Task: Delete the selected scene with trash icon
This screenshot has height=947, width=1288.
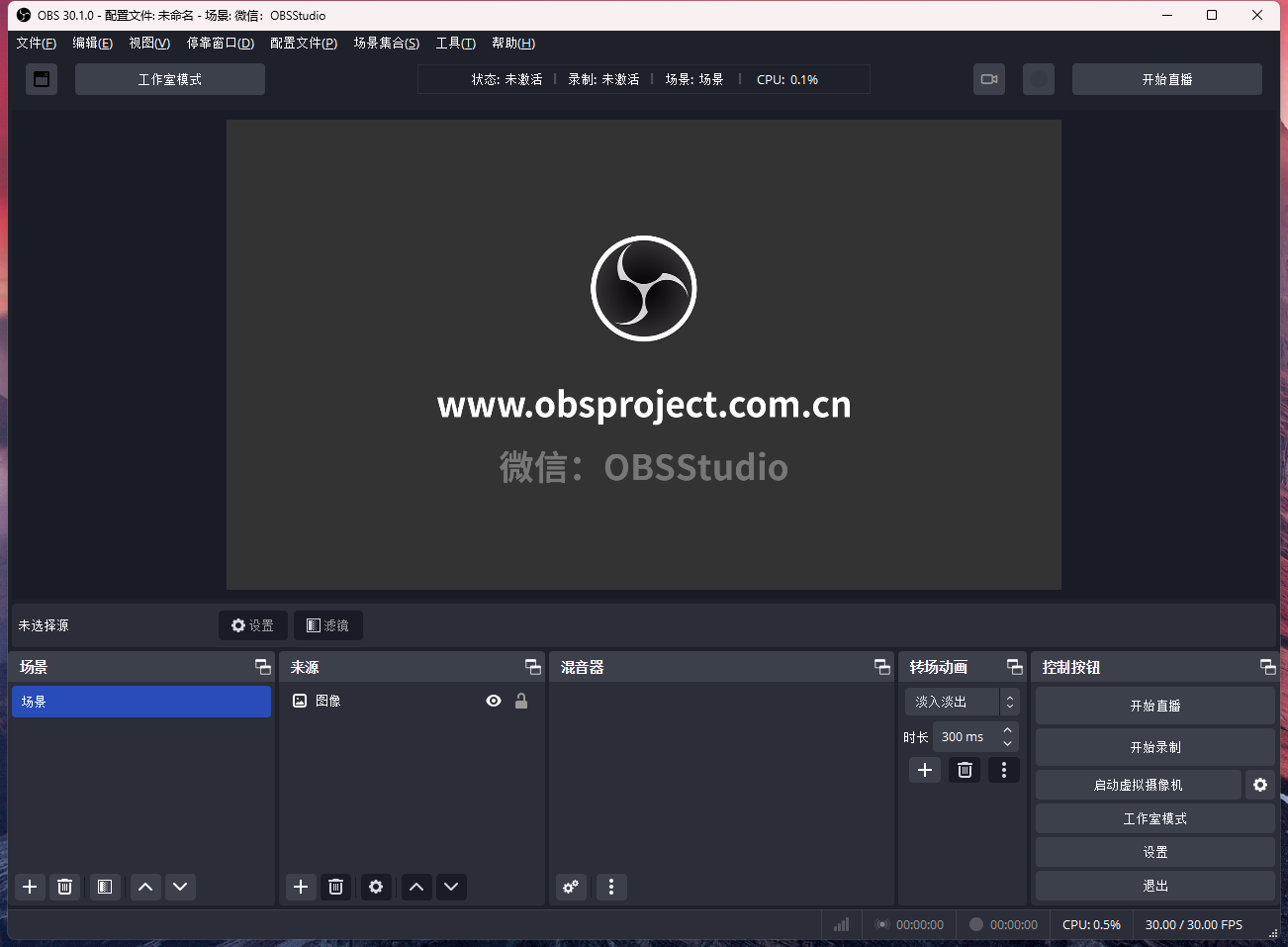Action: [64, 887]
